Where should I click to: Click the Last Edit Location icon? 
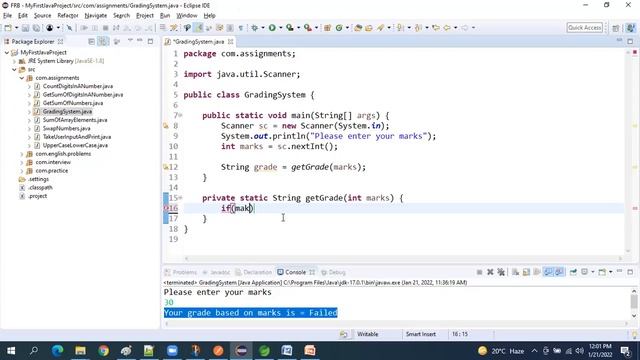(436, 28)
